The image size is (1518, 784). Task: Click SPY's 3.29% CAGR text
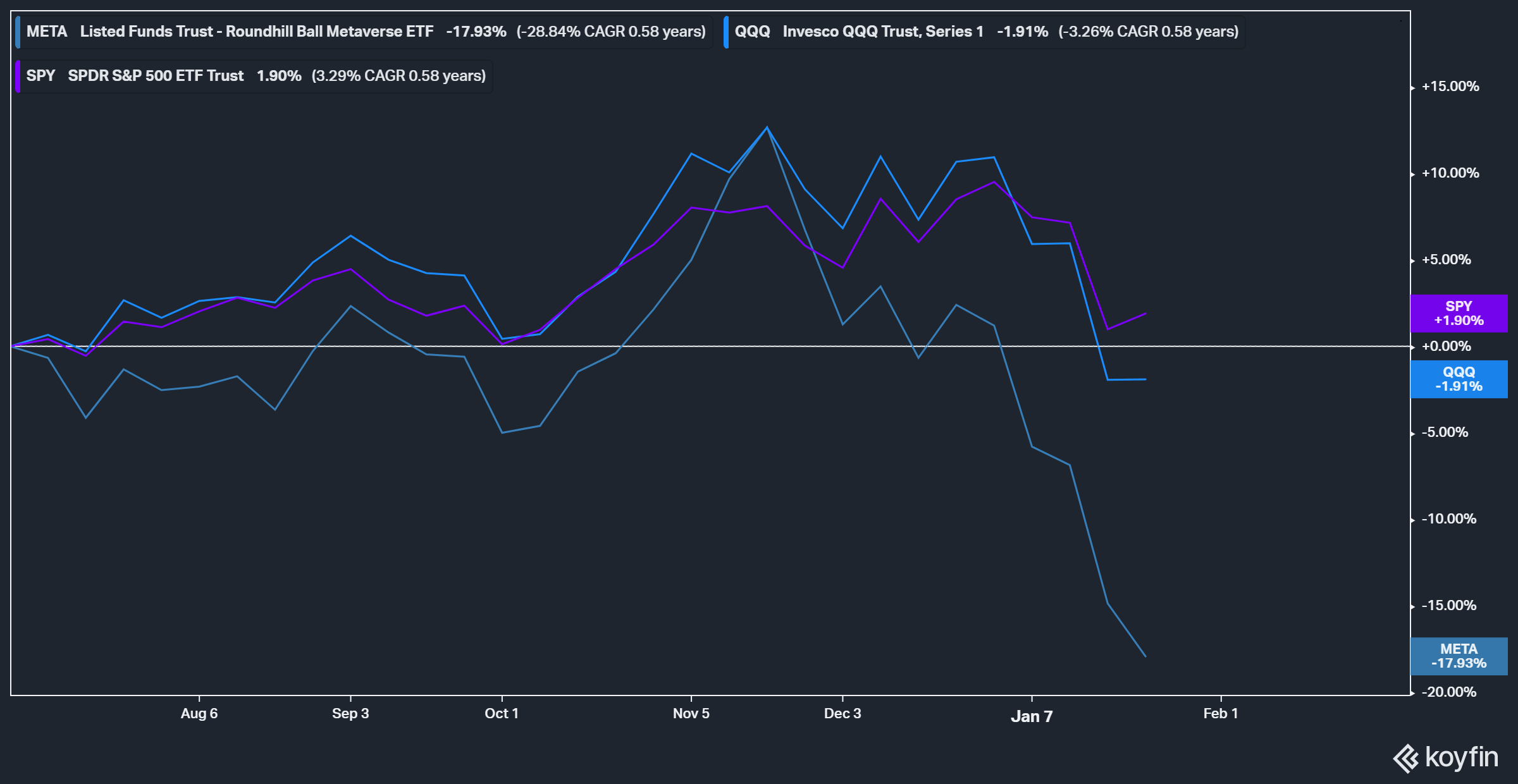(x=398, y=76)
